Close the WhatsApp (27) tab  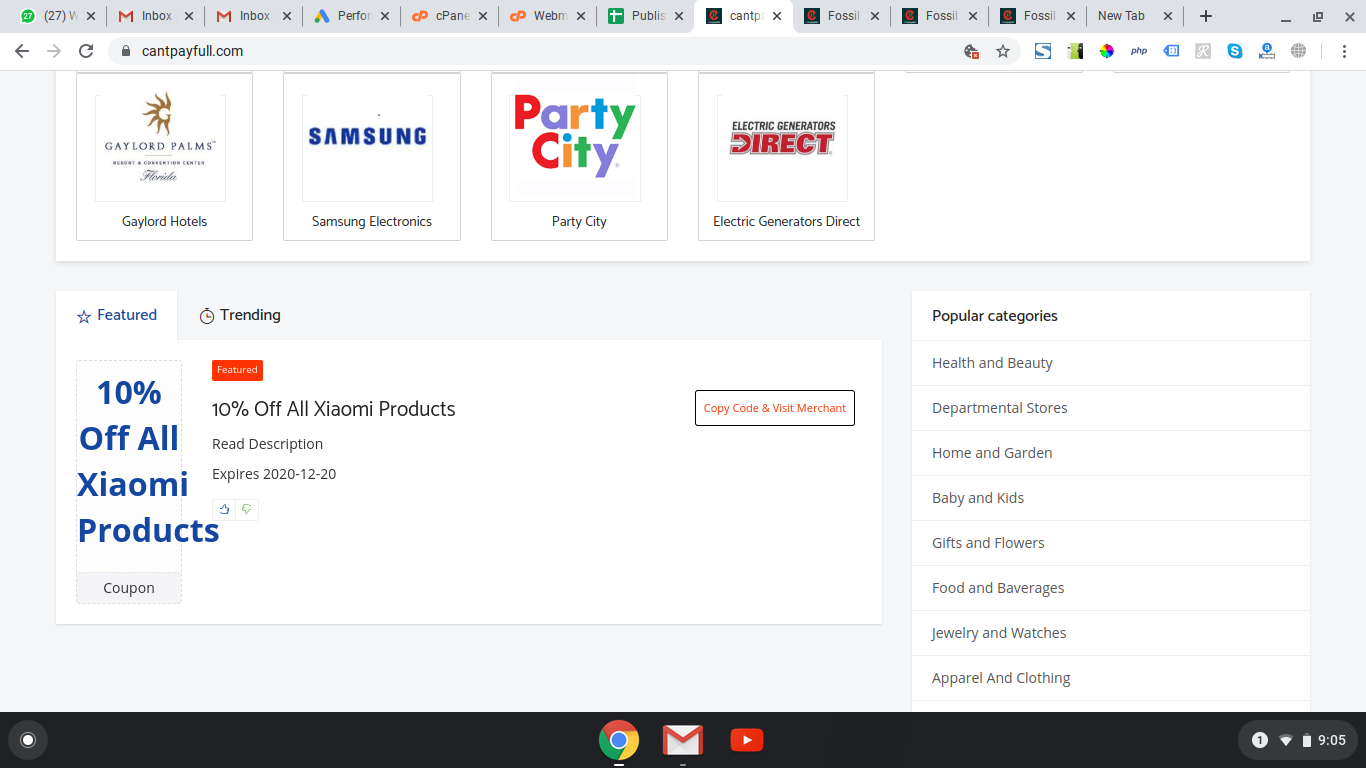(91, 16)
